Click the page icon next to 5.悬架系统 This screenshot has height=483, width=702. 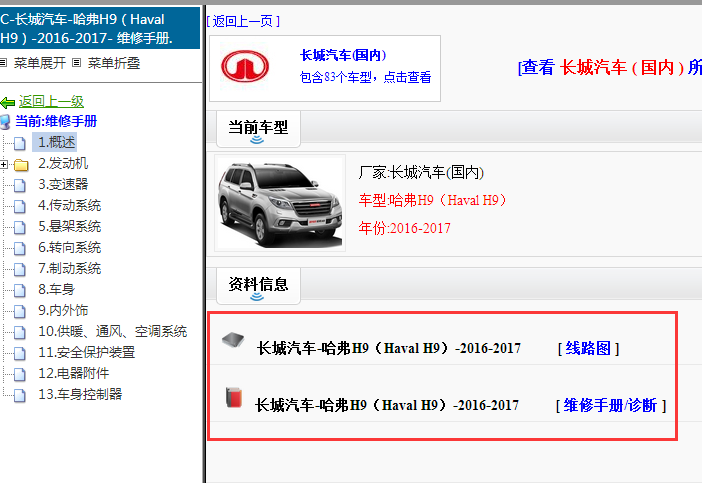pyautogui.click(x=20, y=227)
